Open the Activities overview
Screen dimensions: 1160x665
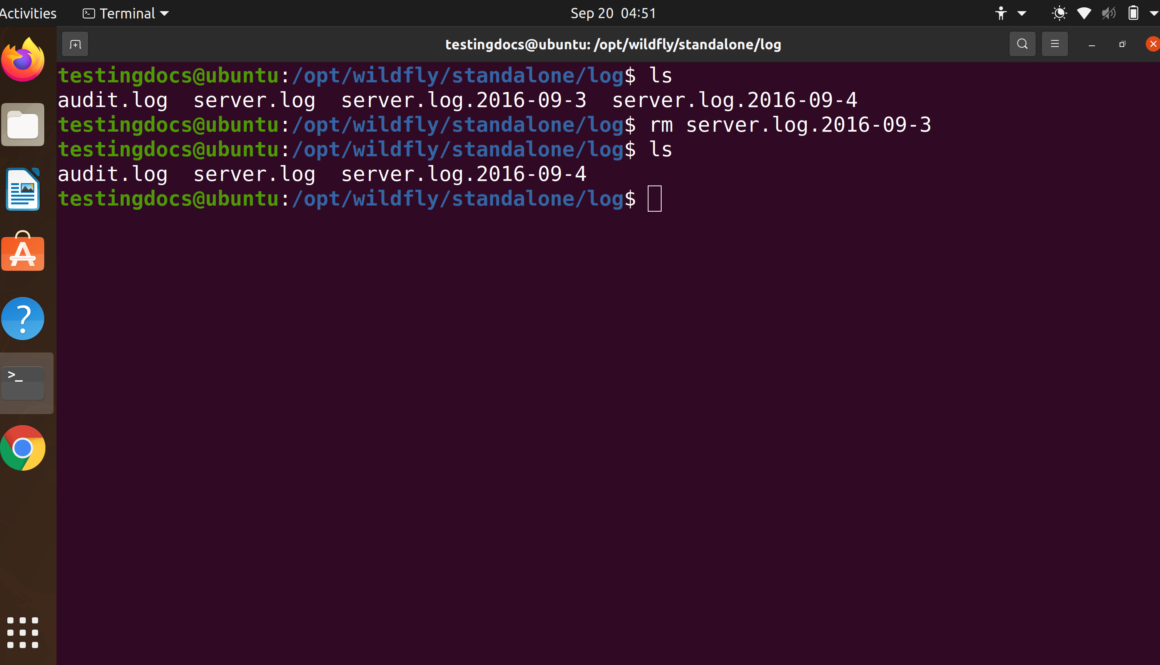(28, 13)
